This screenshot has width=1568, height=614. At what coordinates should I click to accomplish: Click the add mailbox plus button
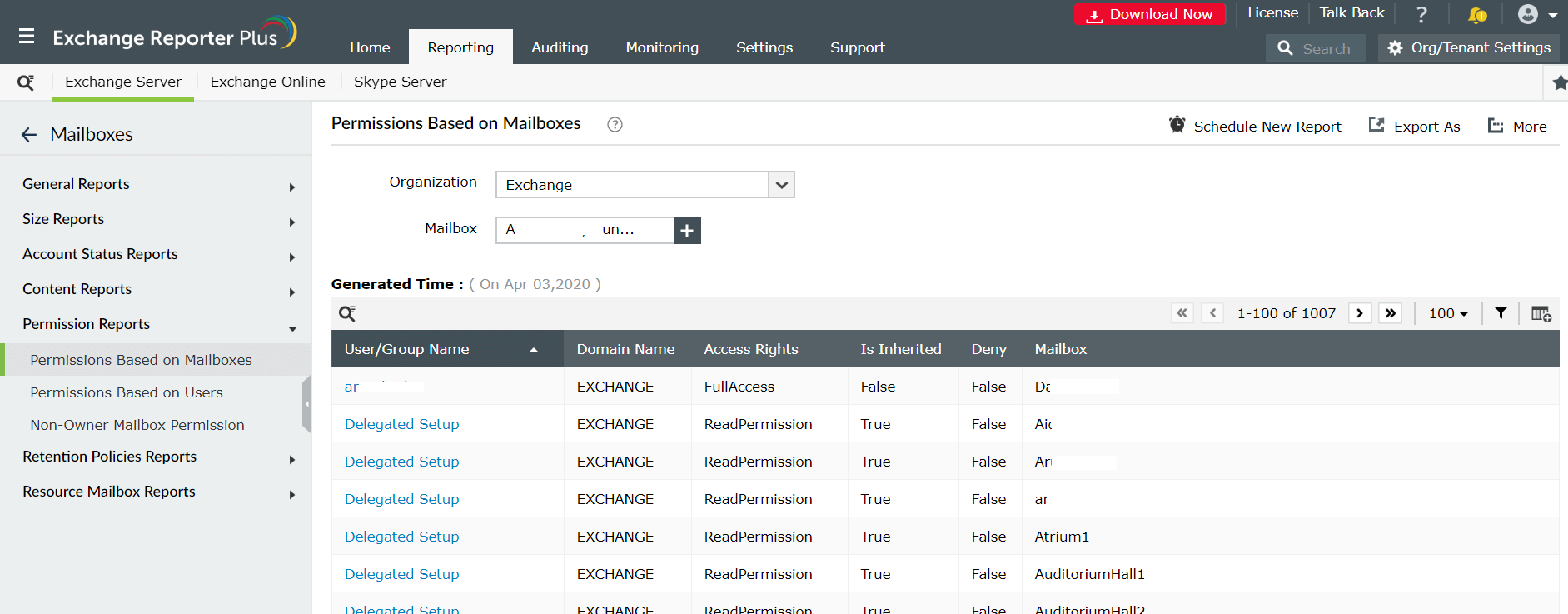pos(687,231)
